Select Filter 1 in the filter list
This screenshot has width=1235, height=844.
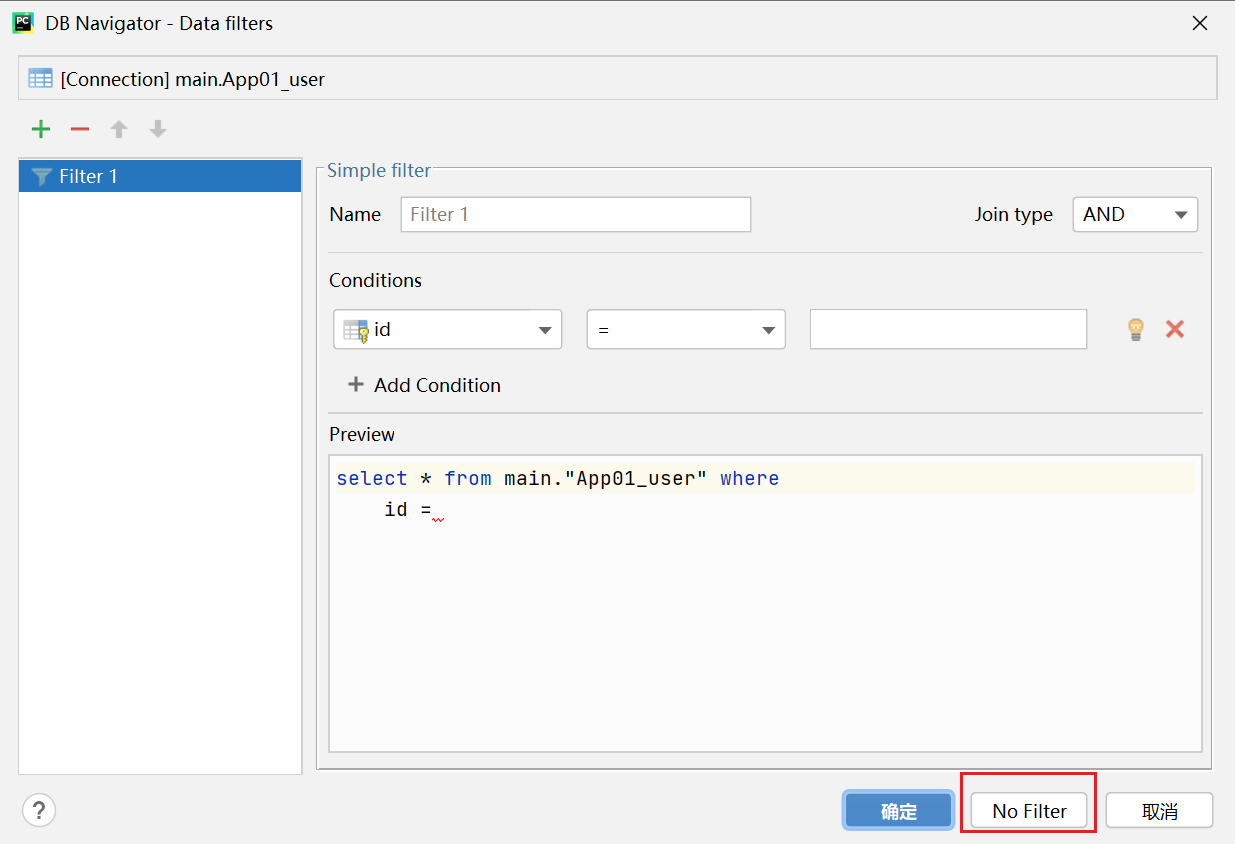[x=160, y=176]
